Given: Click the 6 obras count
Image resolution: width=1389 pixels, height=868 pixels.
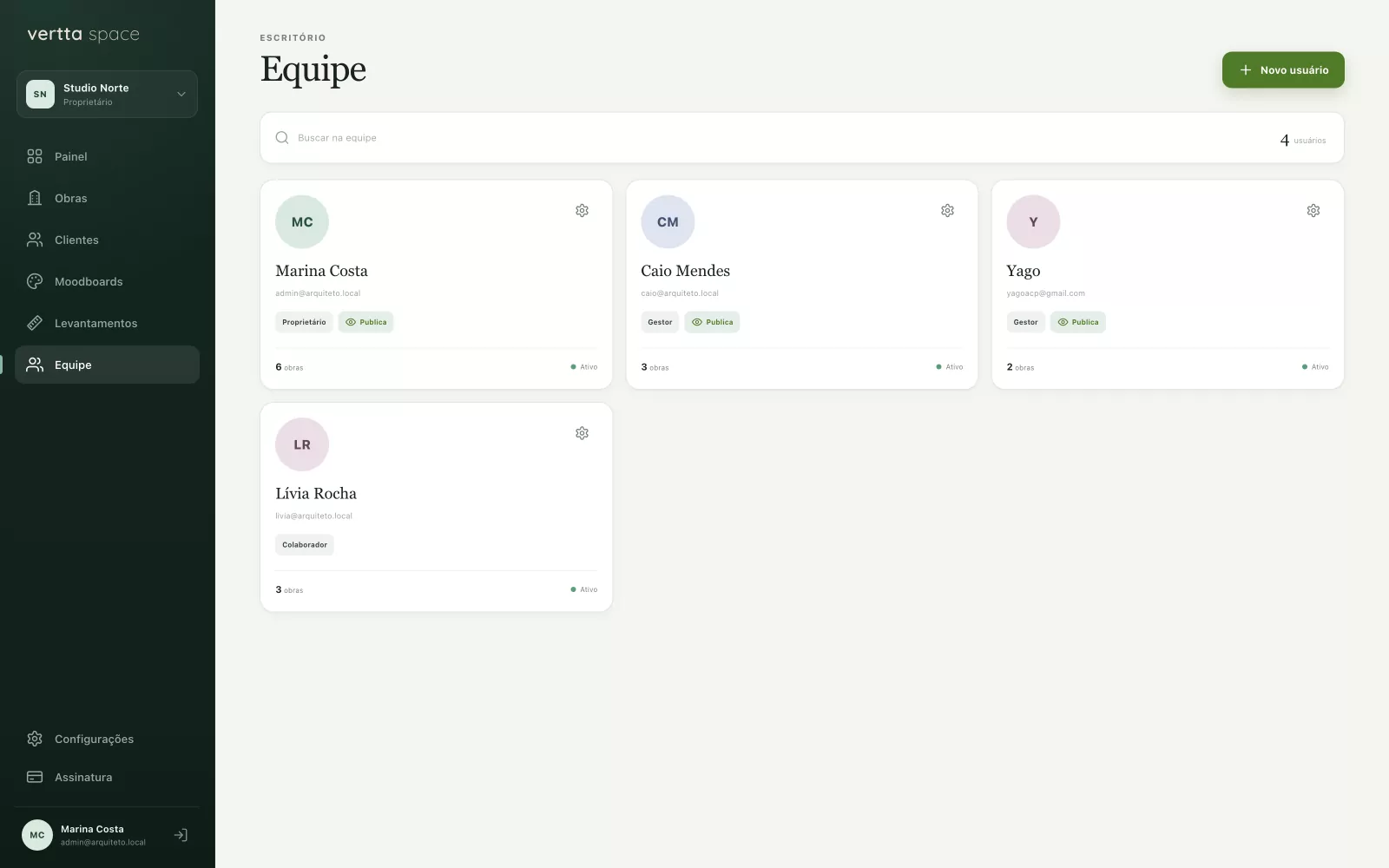Looking at the screenshot, I should click(289, 367).
